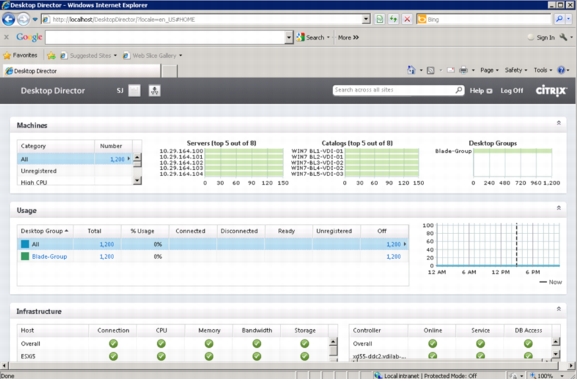Sort by Desktop Group column header
This screenshot has width=578, height=381.
click(45, 231)
